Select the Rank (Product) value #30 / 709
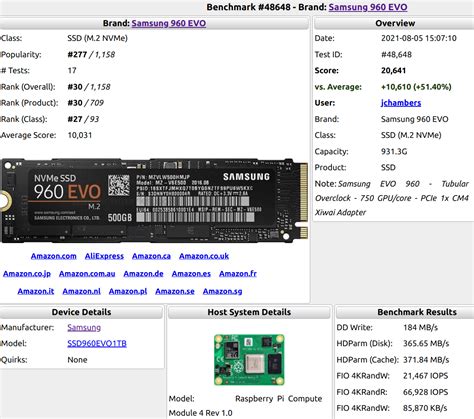Image resolution: width=474 pixels, height=419 pixels. tap(85, 103)
